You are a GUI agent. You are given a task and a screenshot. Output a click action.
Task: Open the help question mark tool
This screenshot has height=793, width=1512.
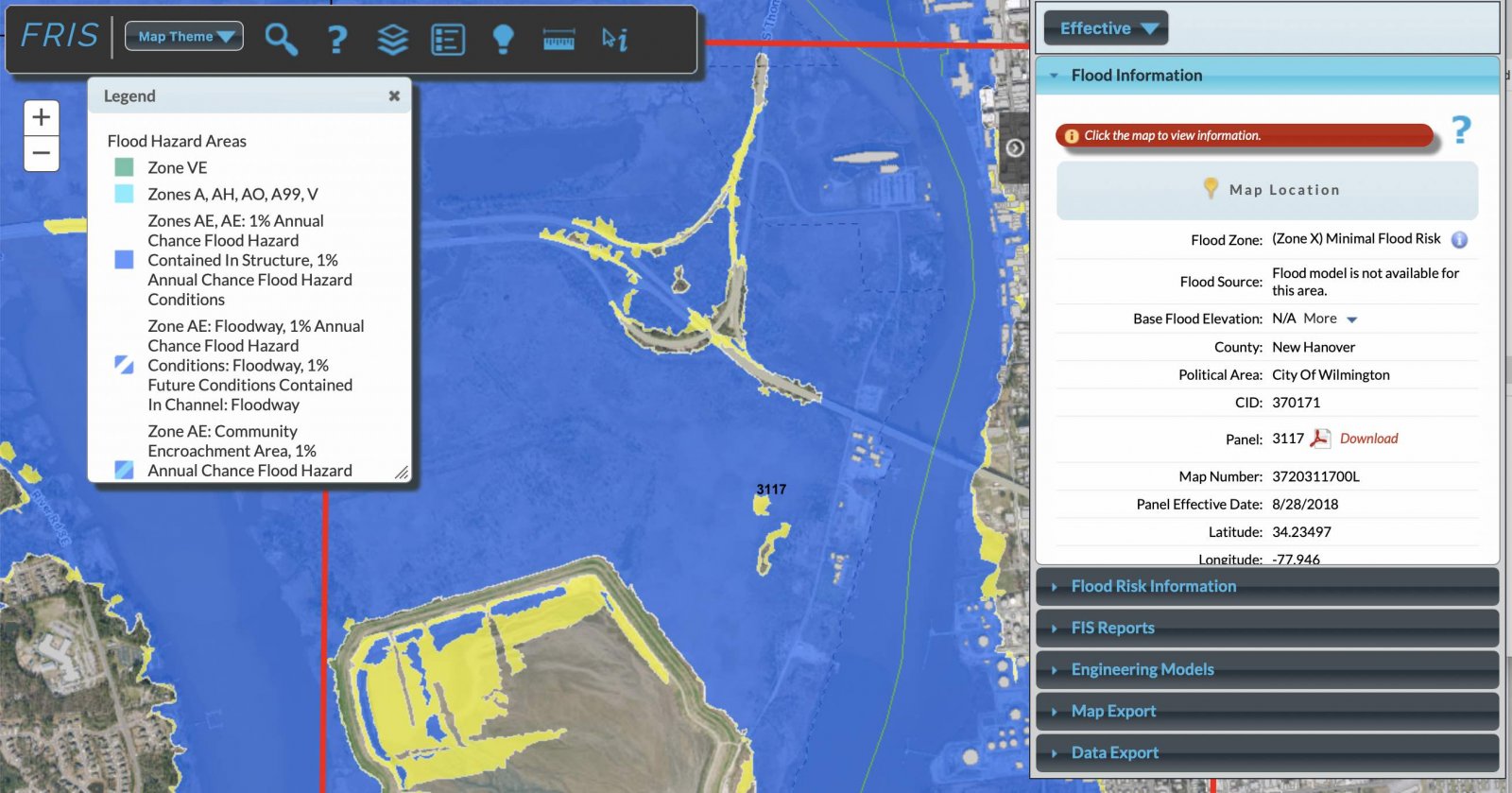click(336, 40)
